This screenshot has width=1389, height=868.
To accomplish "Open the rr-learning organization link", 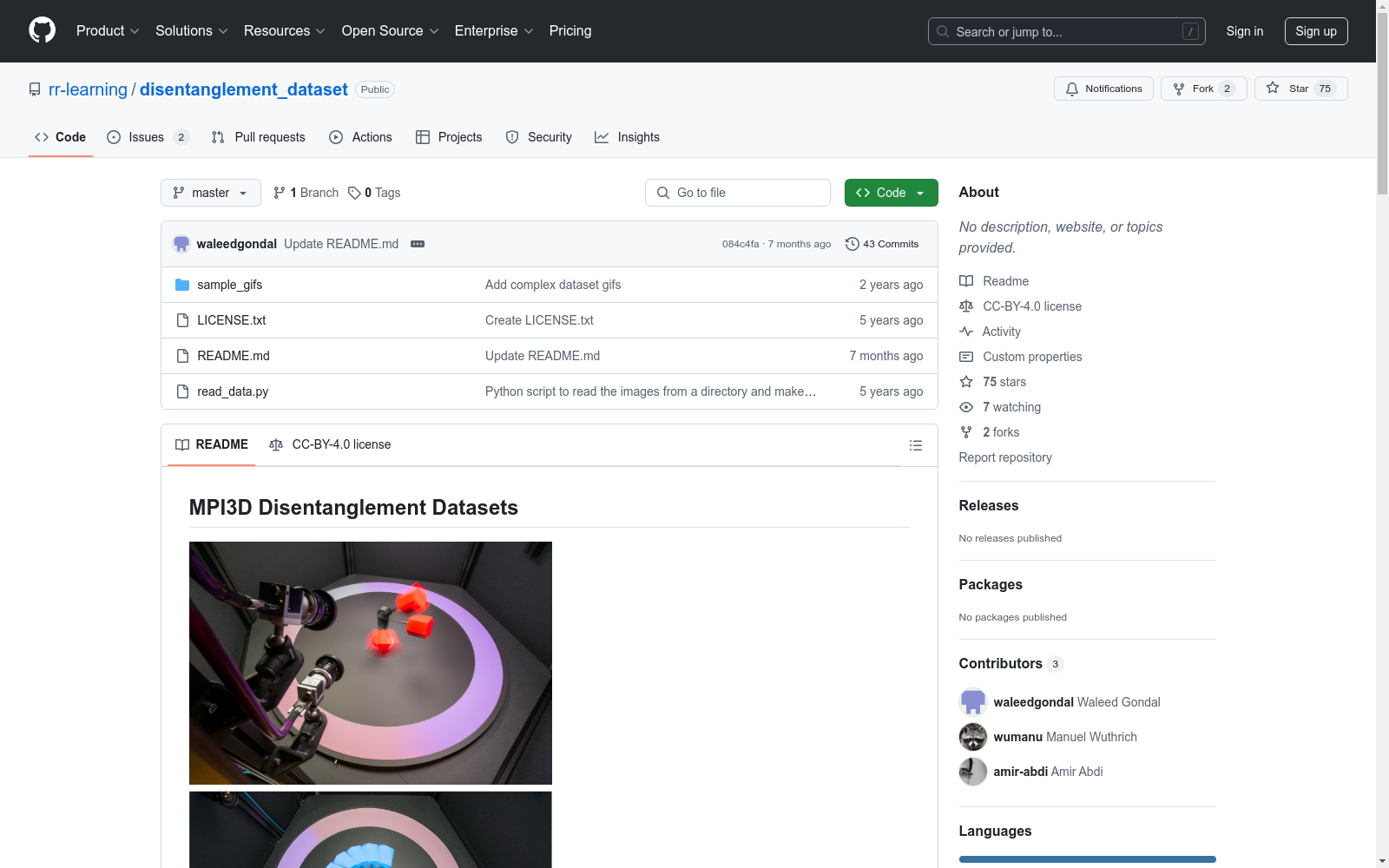I will (88, 89).
